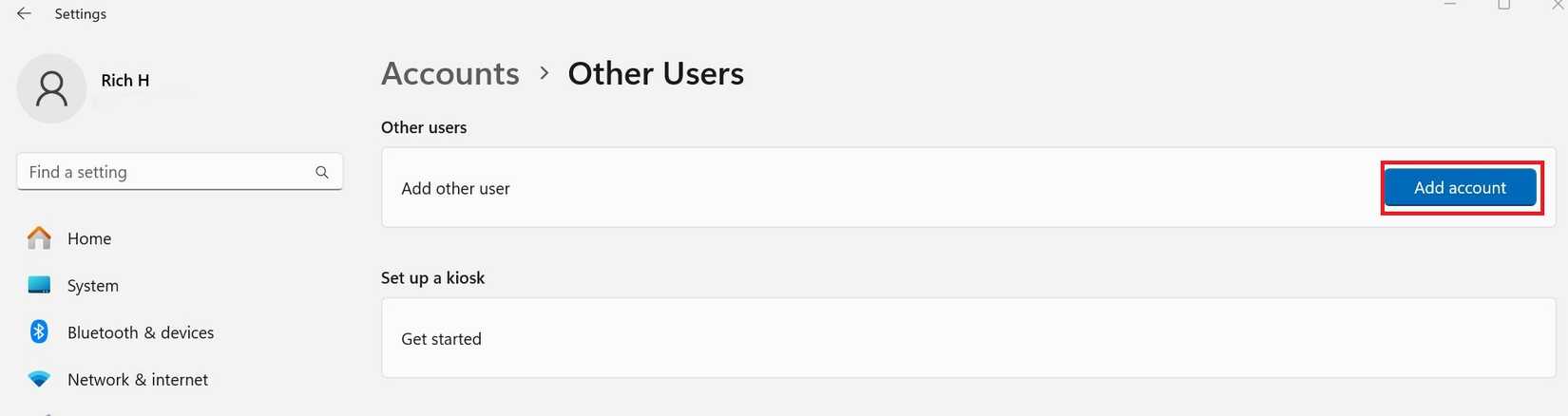Click the Add other user row text
The height and width of the screenshot is (416, 1568).
455,188
